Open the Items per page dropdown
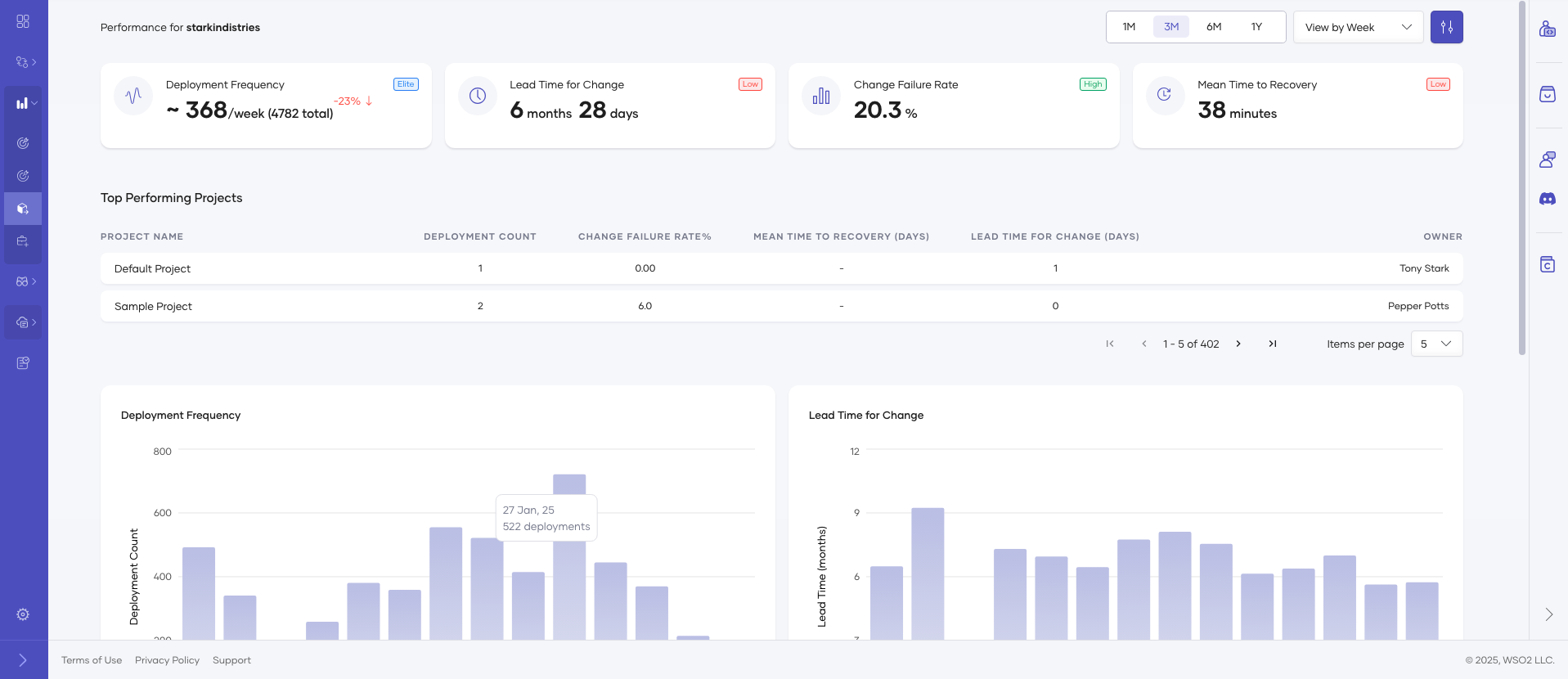 1436,344
